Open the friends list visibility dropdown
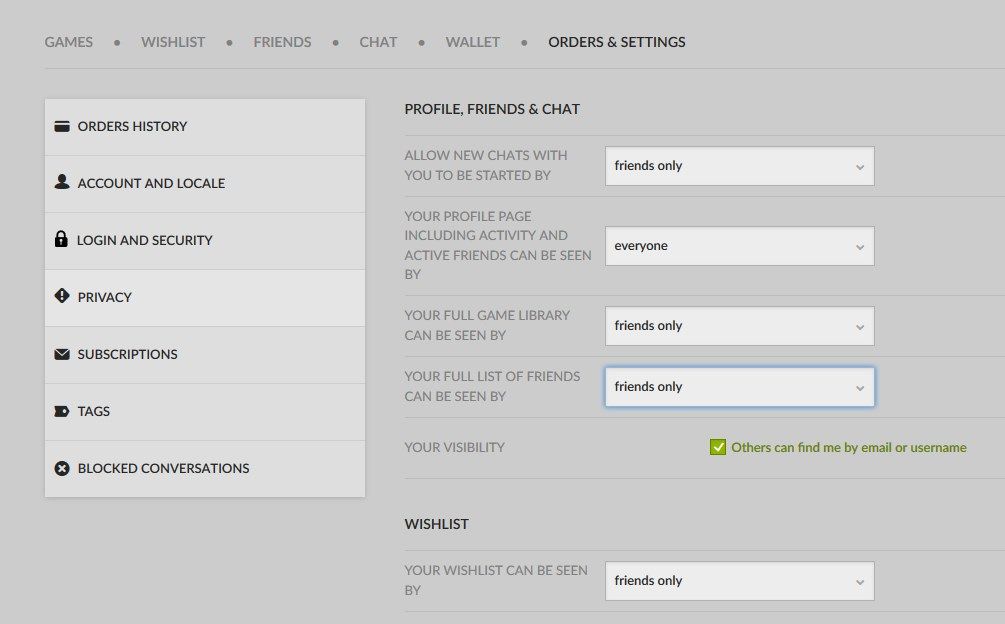 point(739,386)
